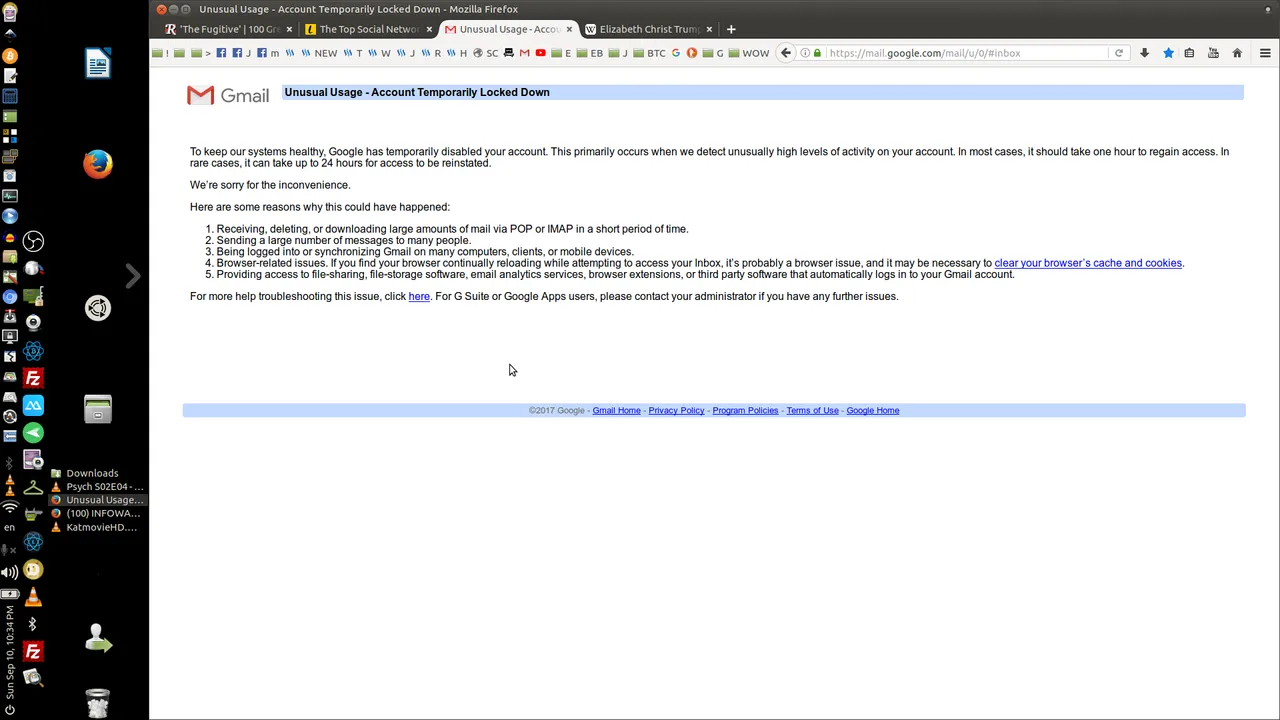Click the OBS Studio icon in the left panel
This screenshot has height=720, width=1280.
(x=33, y=241)
